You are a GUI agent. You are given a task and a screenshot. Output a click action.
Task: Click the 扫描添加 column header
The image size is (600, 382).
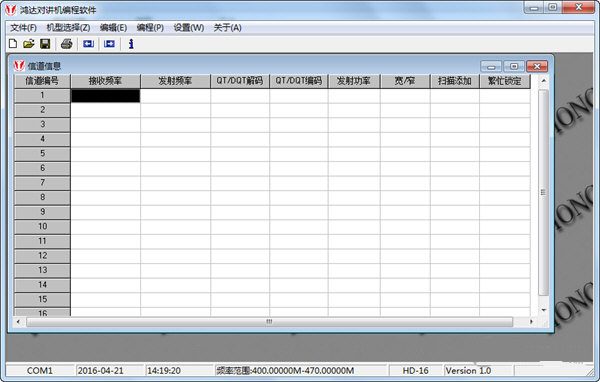(x=455, y=81)
